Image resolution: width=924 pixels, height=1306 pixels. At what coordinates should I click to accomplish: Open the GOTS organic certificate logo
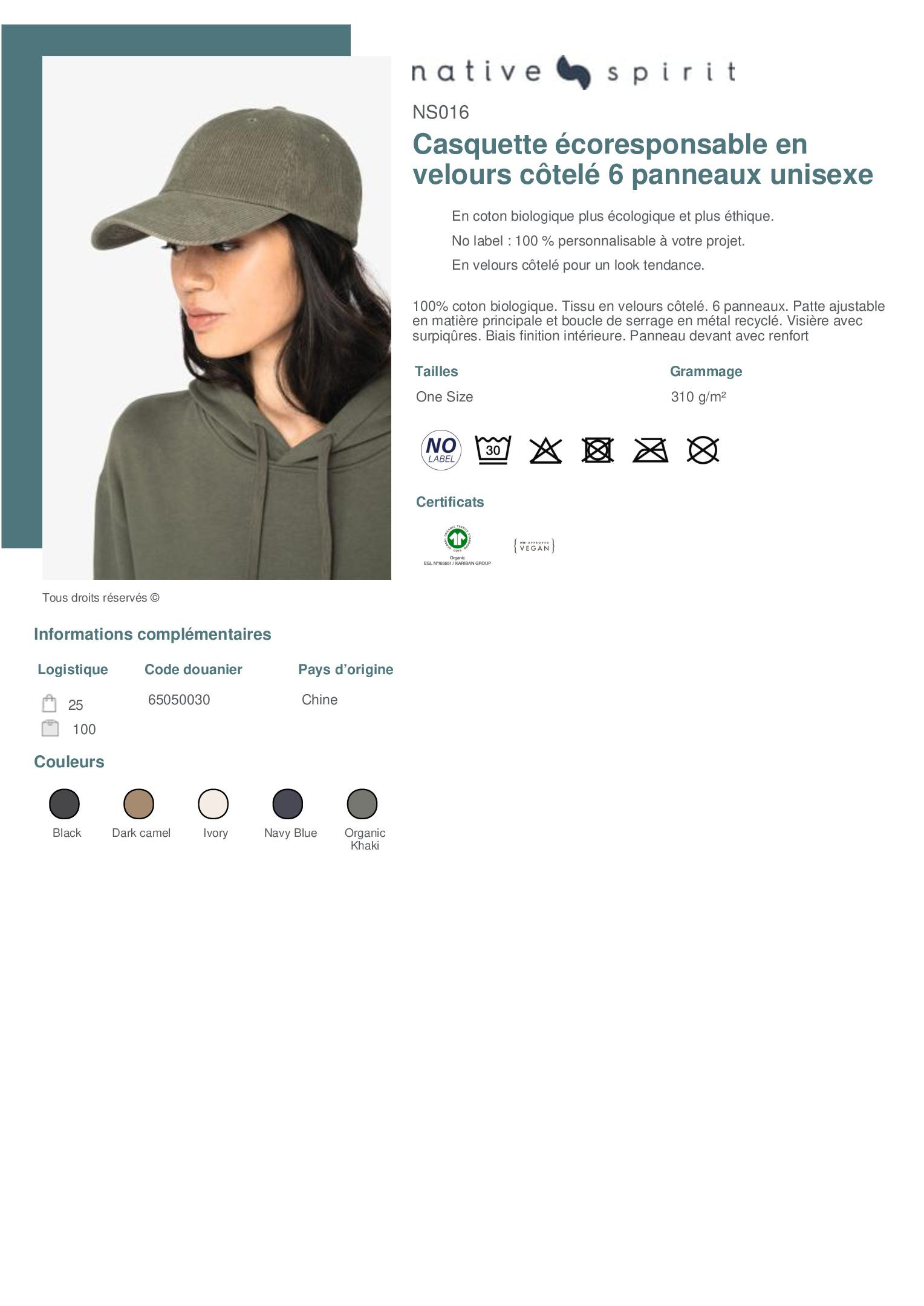click(457, 545)
